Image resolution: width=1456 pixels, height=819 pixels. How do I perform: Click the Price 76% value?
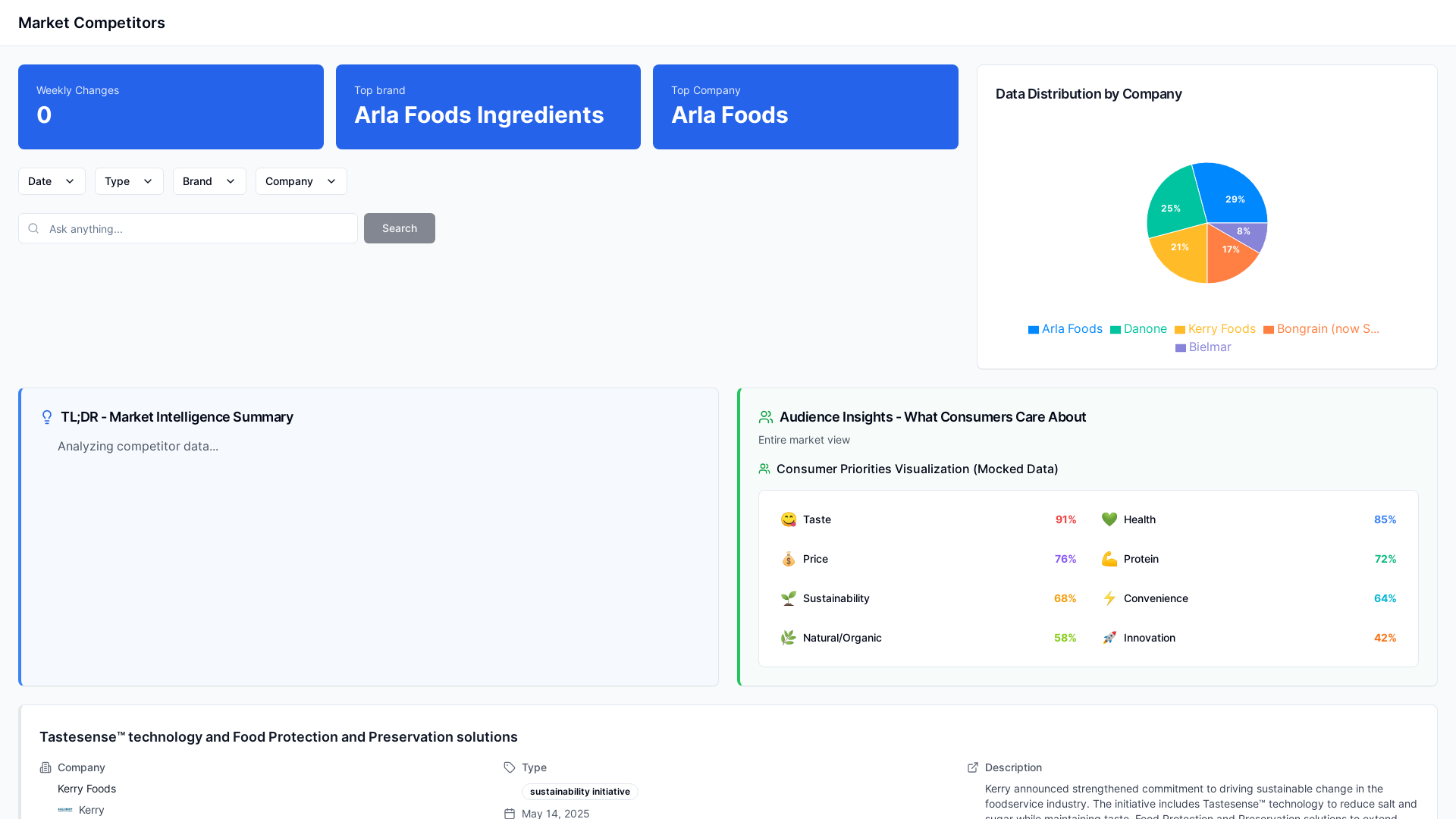pyautogui.click(x=1065, y=559)
